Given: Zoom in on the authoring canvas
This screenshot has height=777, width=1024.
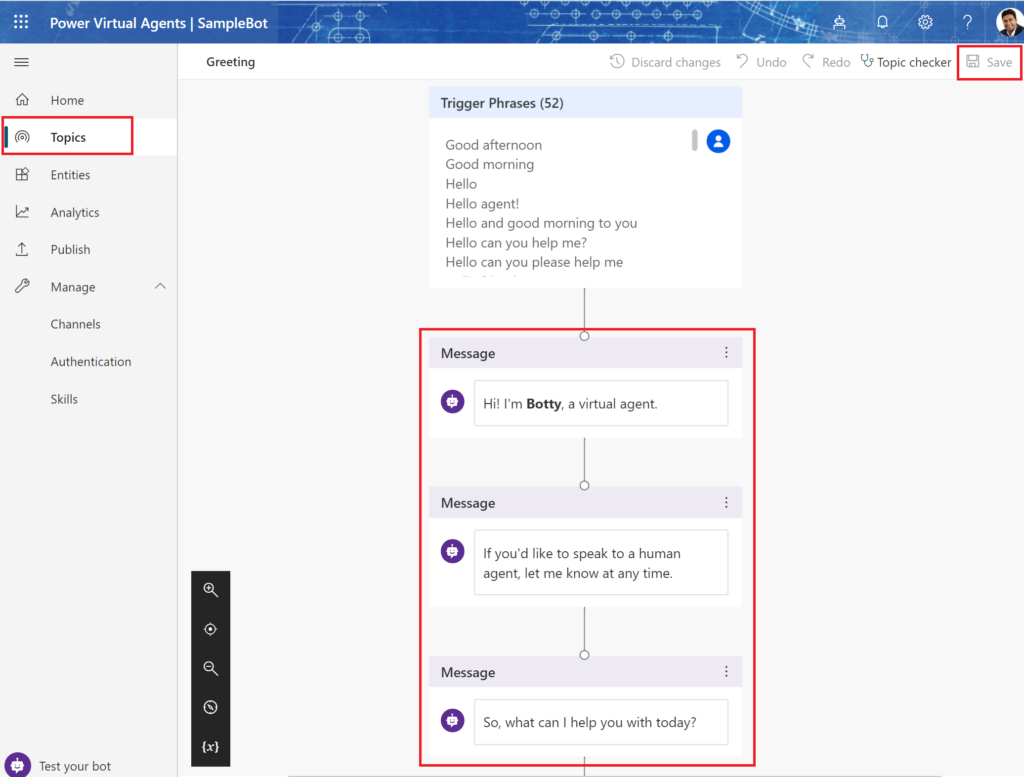Looking at the screenshot, I should coord(210,589).
